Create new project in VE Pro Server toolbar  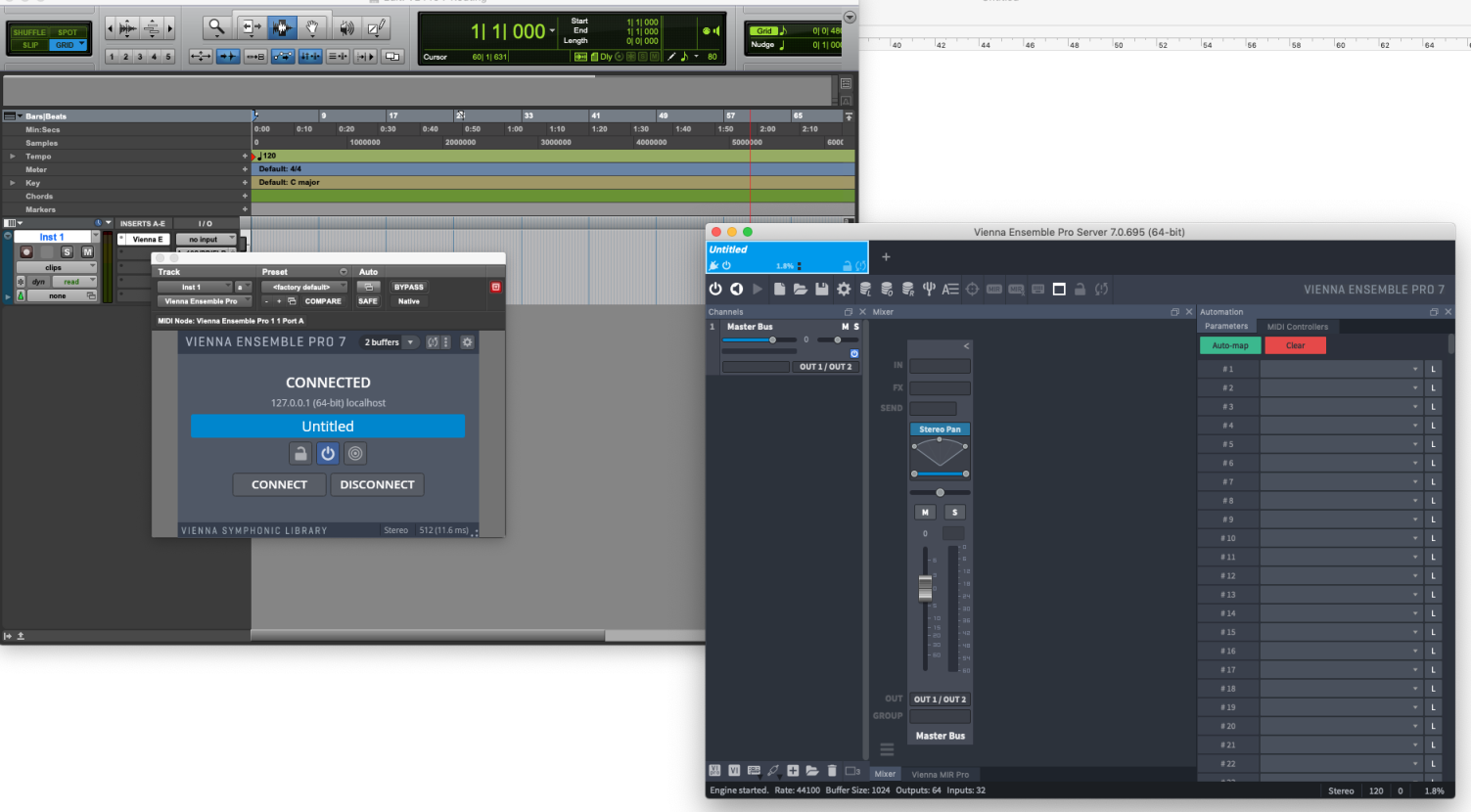pos(779,289)
